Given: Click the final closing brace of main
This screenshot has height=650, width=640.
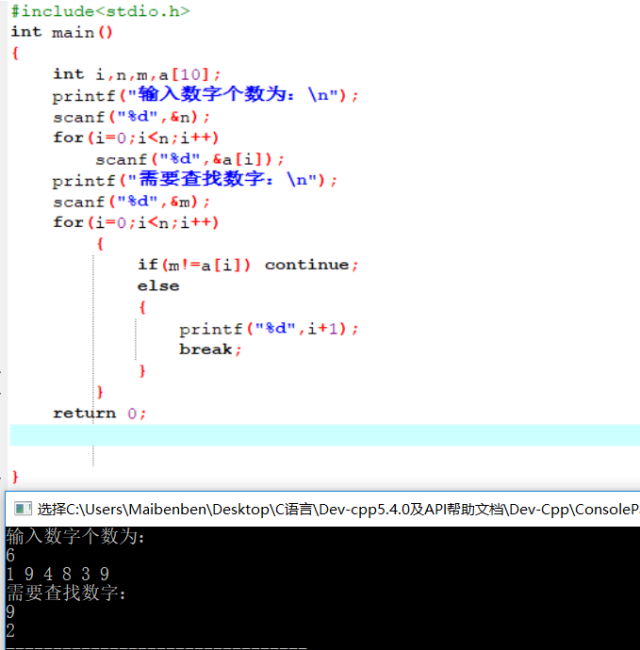Looking at the screenshot, I should [x=15, y=477].
